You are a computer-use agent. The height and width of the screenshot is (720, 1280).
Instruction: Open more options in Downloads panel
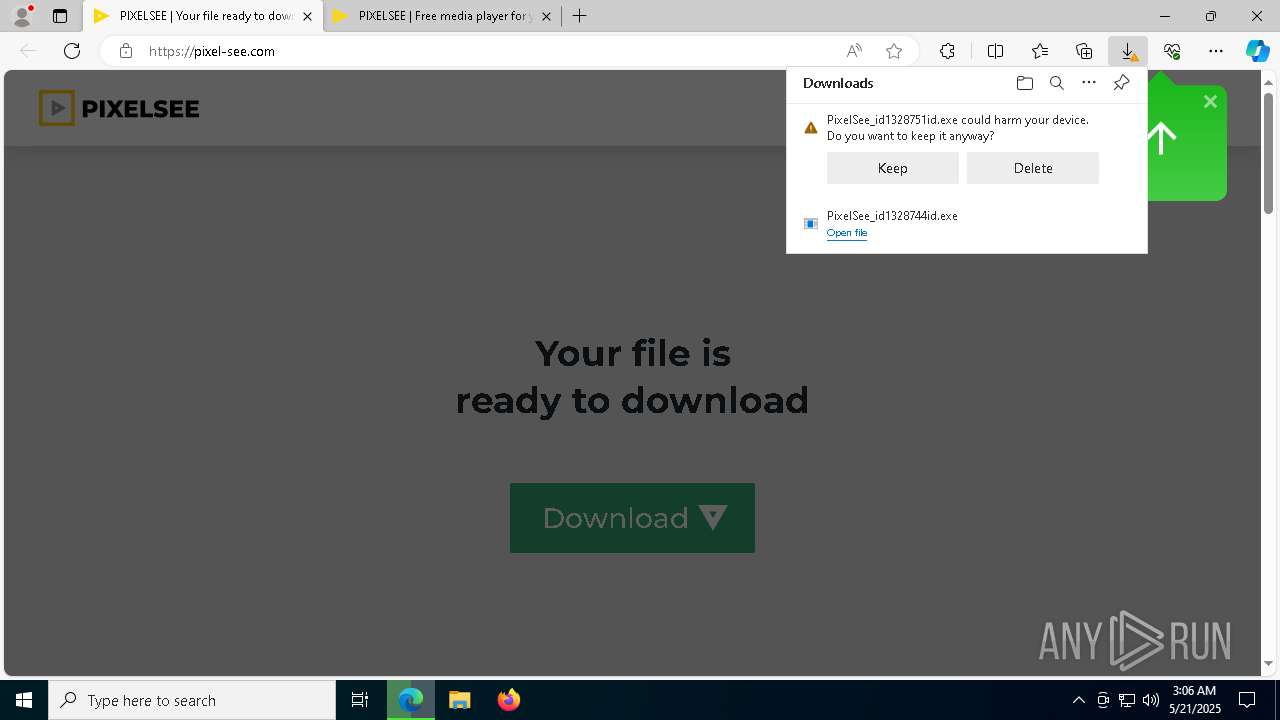(1089, 83)
